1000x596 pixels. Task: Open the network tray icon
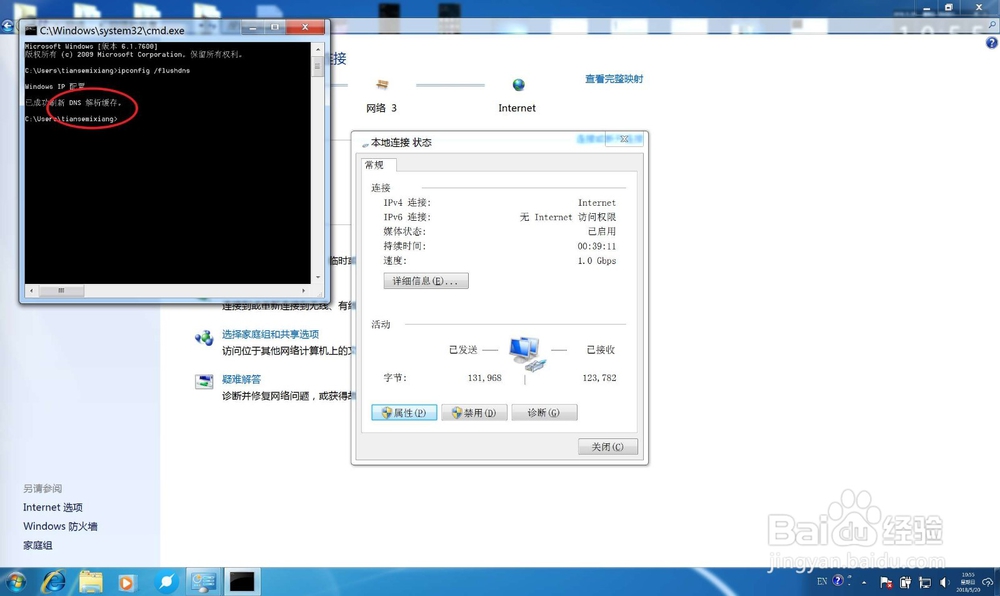(925, 582)
